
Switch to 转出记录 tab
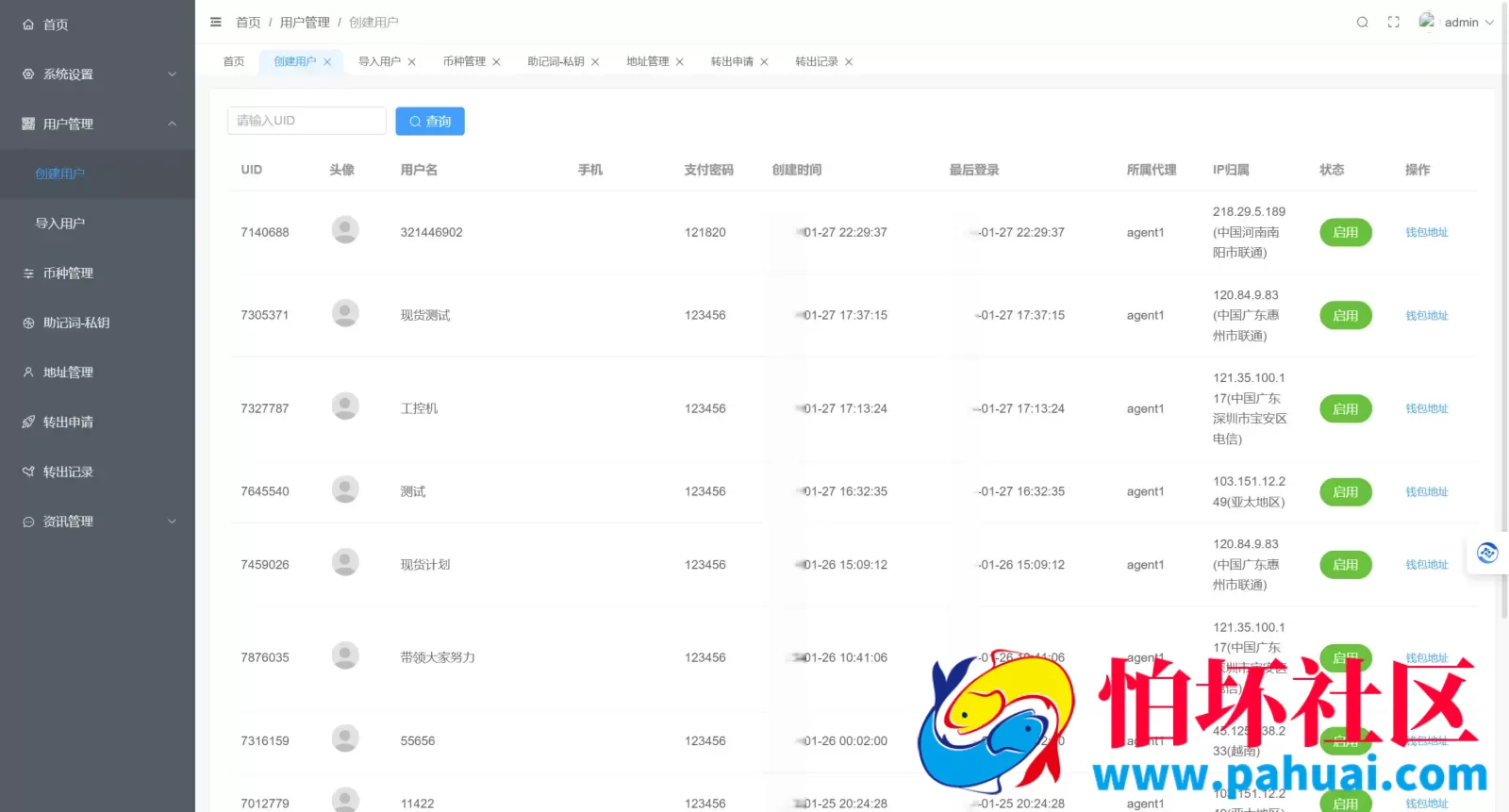817,61
